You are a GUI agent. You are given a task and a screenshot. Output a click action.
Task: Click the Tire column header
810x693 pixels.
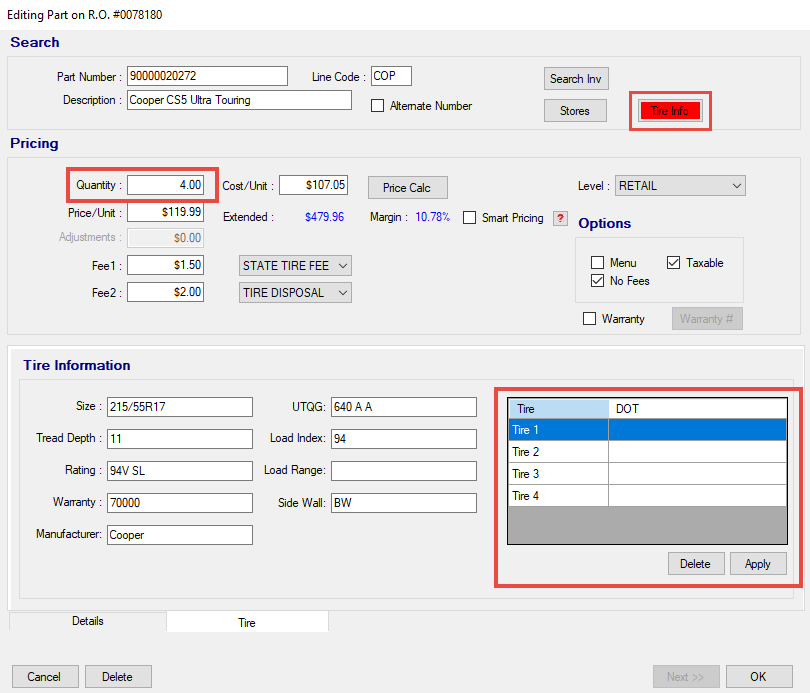(558, 409)
